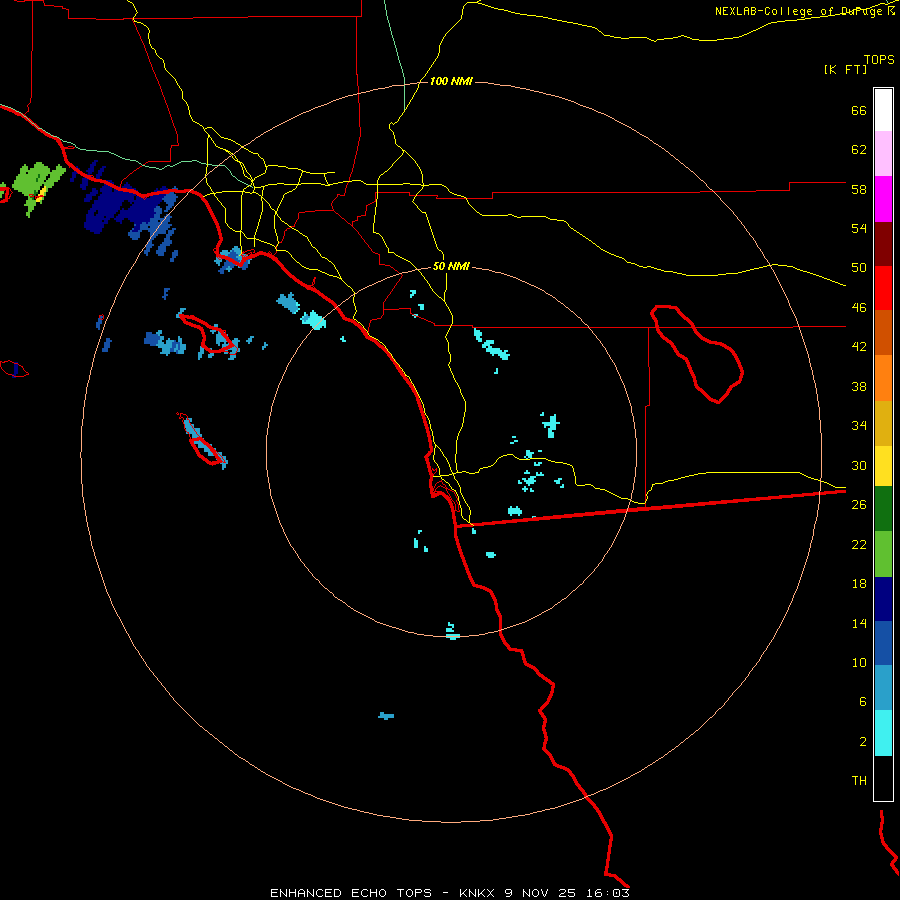Click the dark green legend swatch

pyautogui.click(x=883, y=509)
